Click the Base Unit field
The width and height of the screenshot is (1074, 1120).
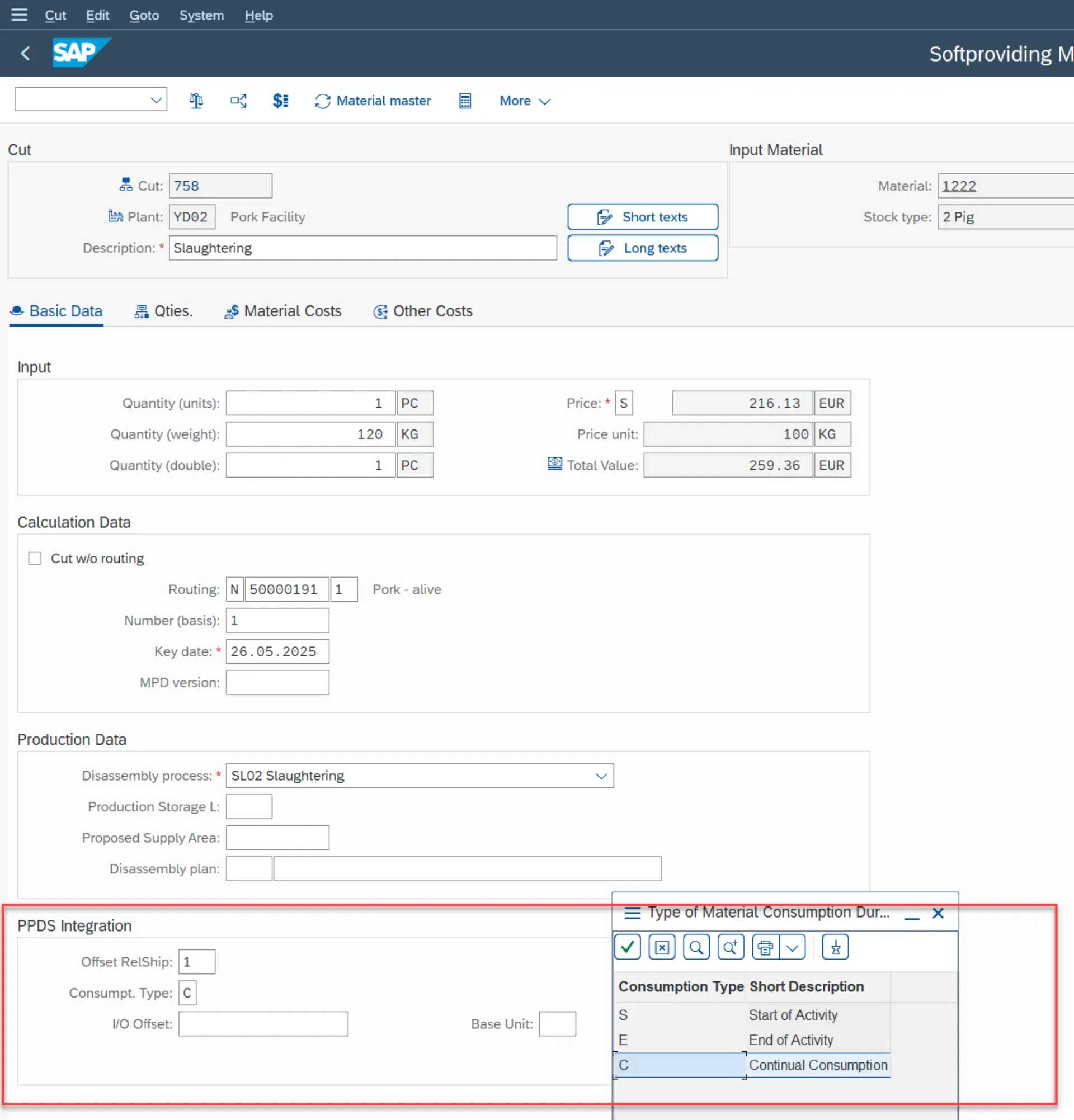tap(557, 1024)
